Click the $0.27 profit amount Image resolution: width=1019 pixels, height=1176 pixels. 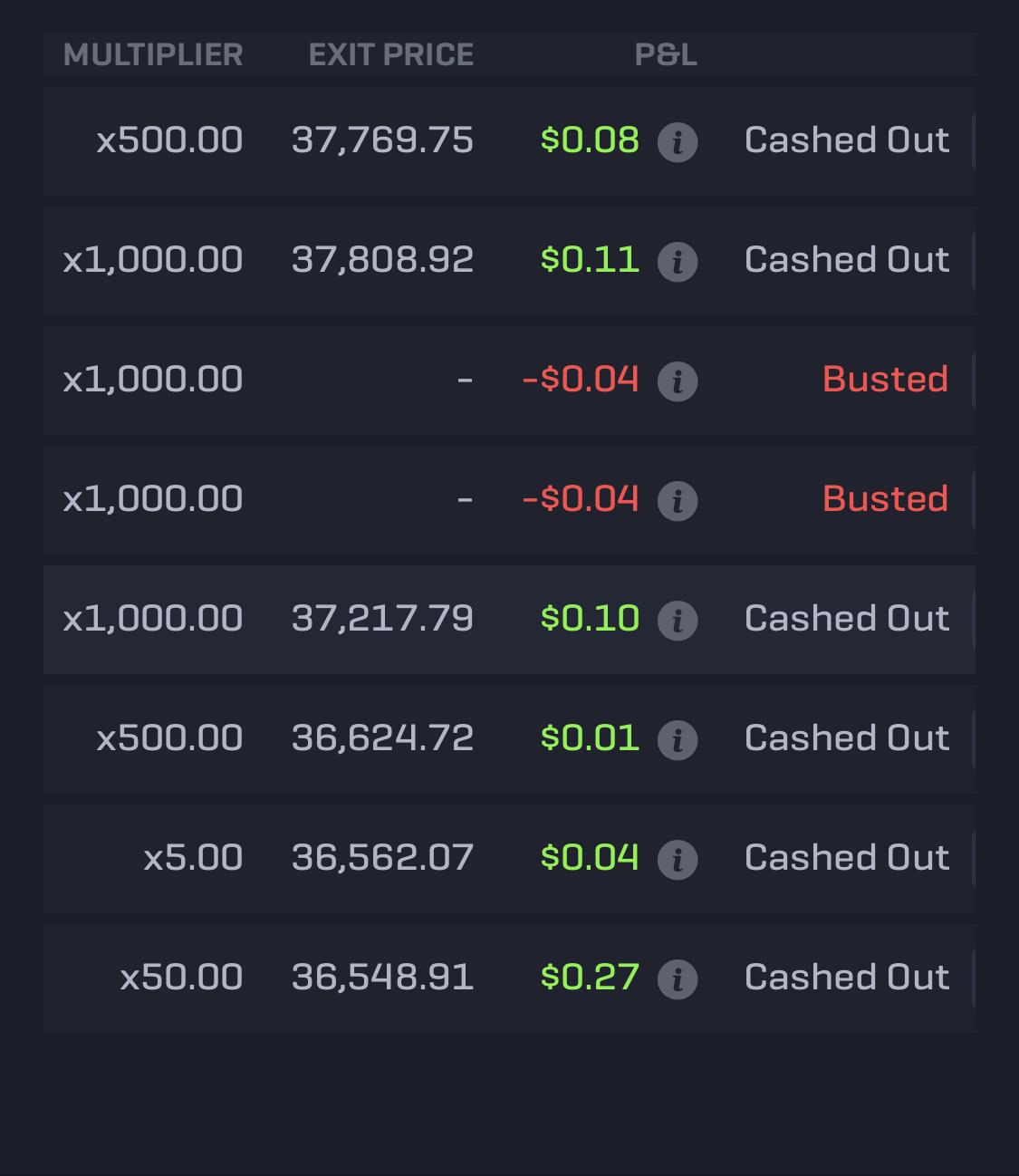pos(590,978)
